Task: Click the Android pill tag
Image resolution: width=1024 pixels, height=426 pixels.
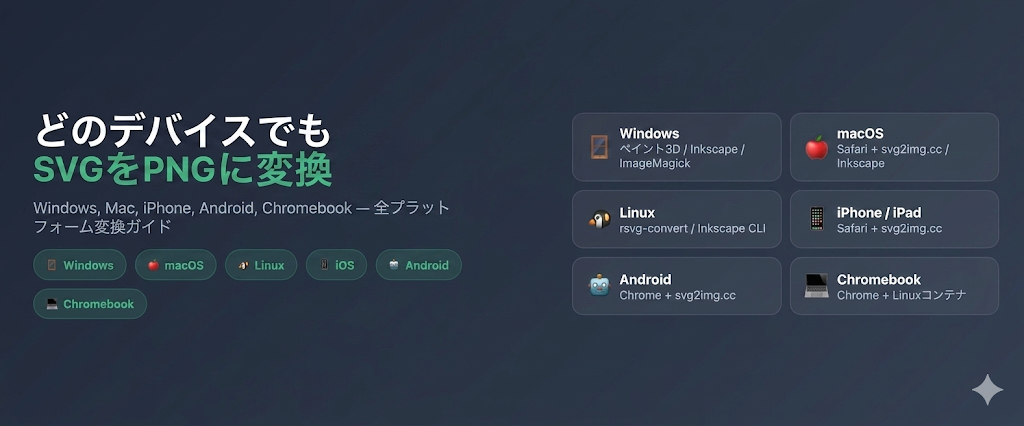Action: [419, 265]
